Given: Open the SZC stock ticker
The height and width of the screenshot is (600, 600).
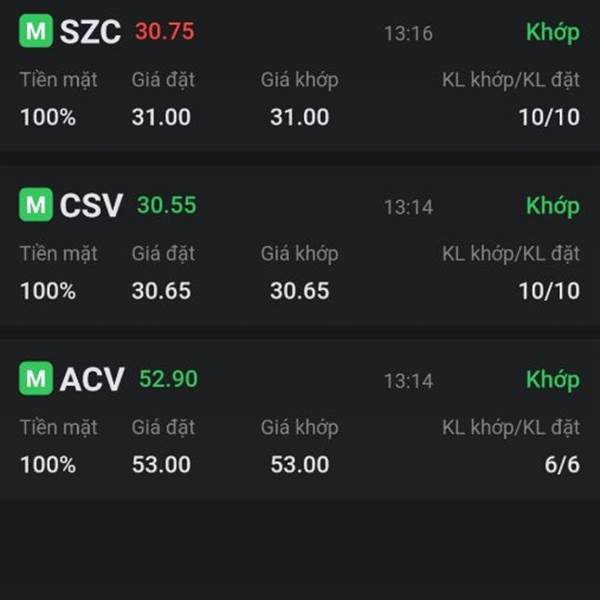Looking at the screenshot, I should [x=90, y=31].
